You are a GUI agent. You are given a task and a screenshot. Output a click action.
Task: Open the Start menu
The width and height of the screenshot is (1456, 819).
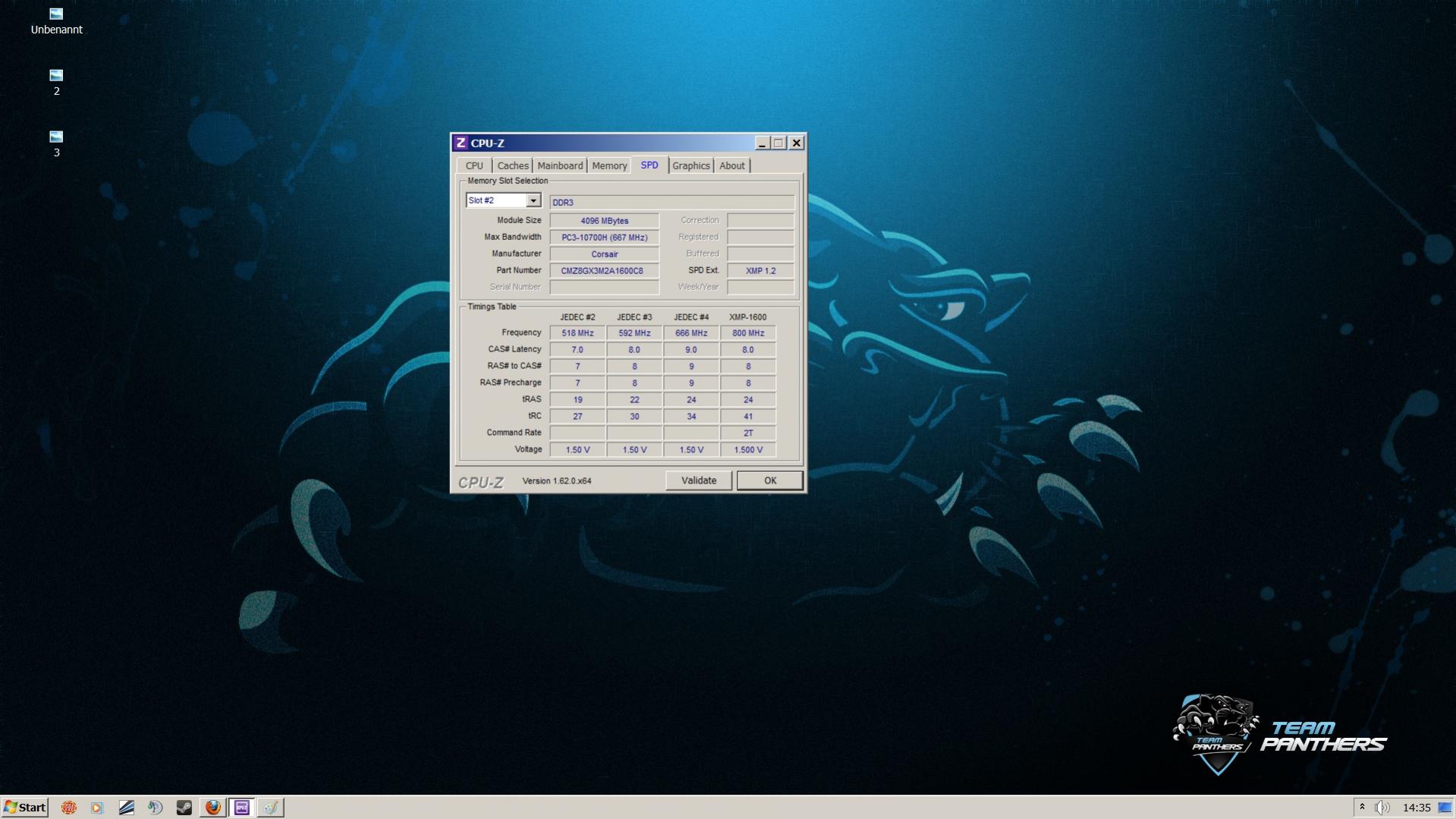[x=25, y=808]
